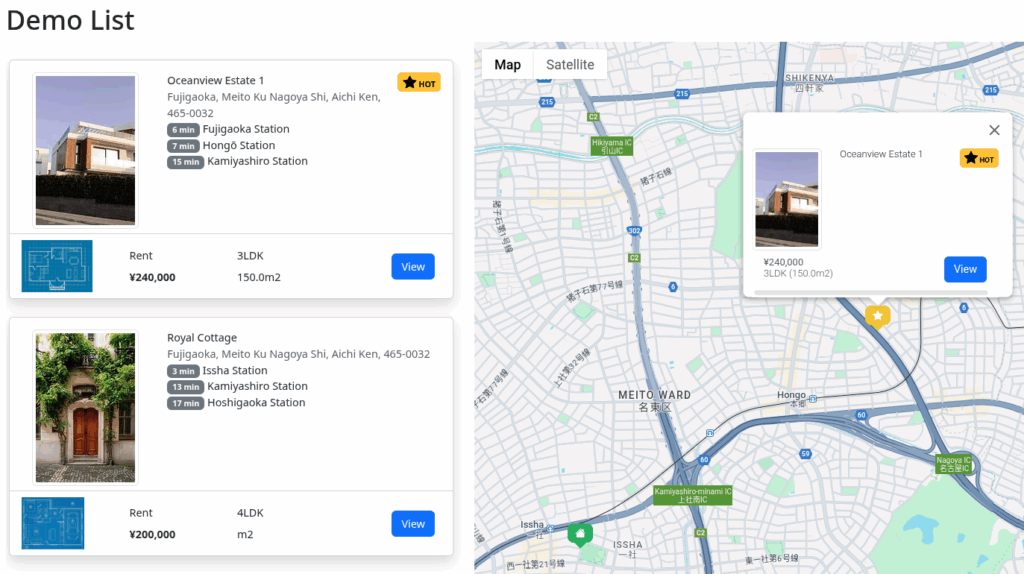The width and height of the screenshot is (1024, 574).
Task: Open the Royal Cottage floor plan thumbnail
Action: pos(53,523)
